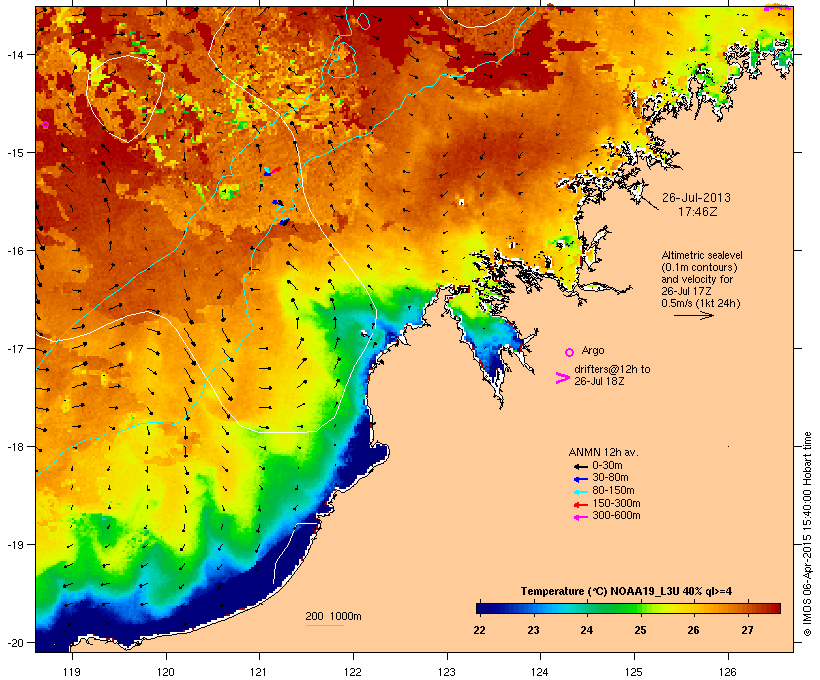Image resolution: width=820 pixels, height=680 pixels.
Task: Click the longitude axis label 119
Action: pos(72,672)
